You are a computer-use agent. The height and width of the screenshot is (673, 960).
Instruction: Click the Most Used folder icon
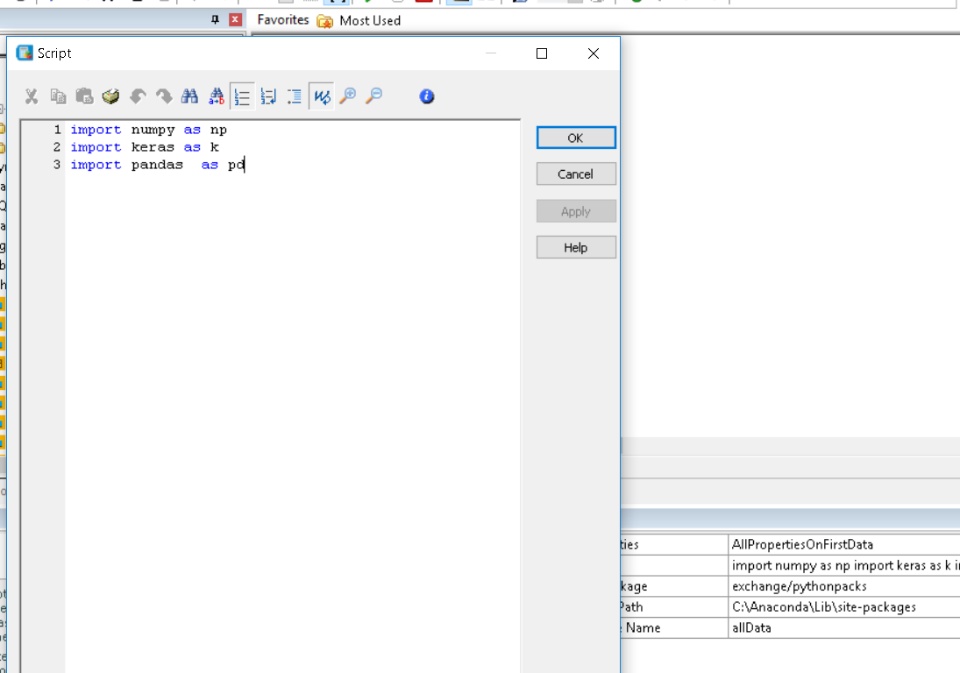pyautogui.click(x=324, y=21)
